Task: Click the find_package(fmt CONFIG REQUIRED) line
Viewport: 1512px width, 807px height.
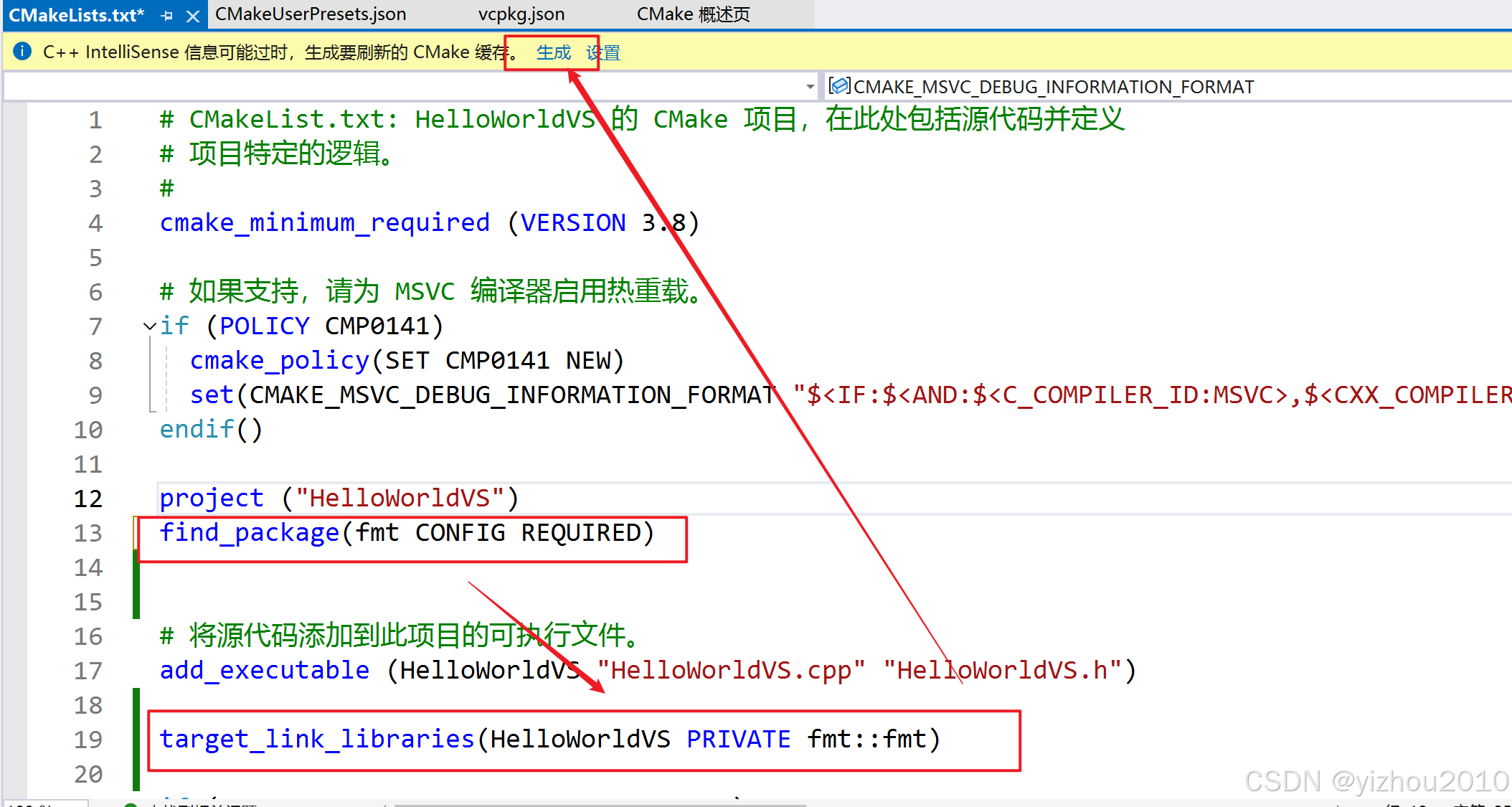Action: pyautogui.click(x=407, y=533)
